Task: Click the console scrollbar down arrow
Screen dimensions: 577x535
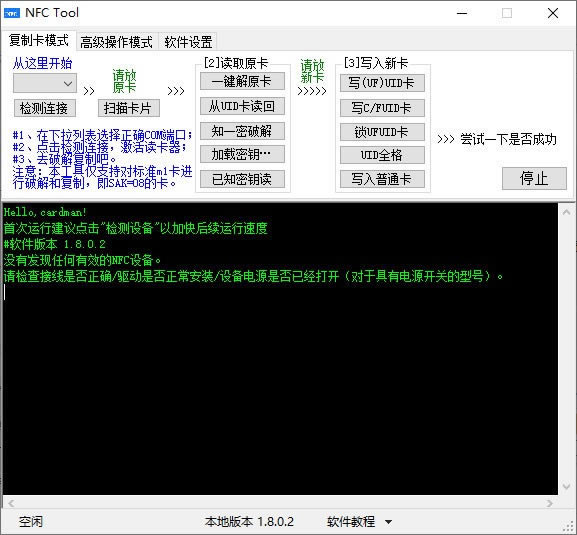Action: (566, 487)
